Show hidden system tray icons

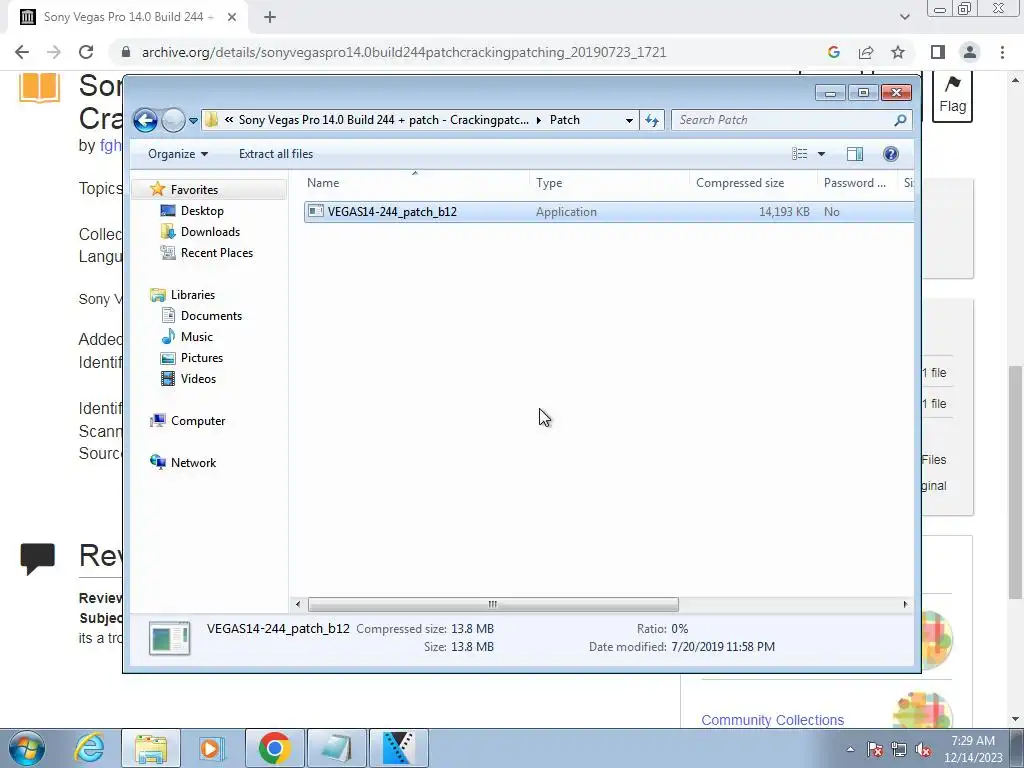point(850,749)
